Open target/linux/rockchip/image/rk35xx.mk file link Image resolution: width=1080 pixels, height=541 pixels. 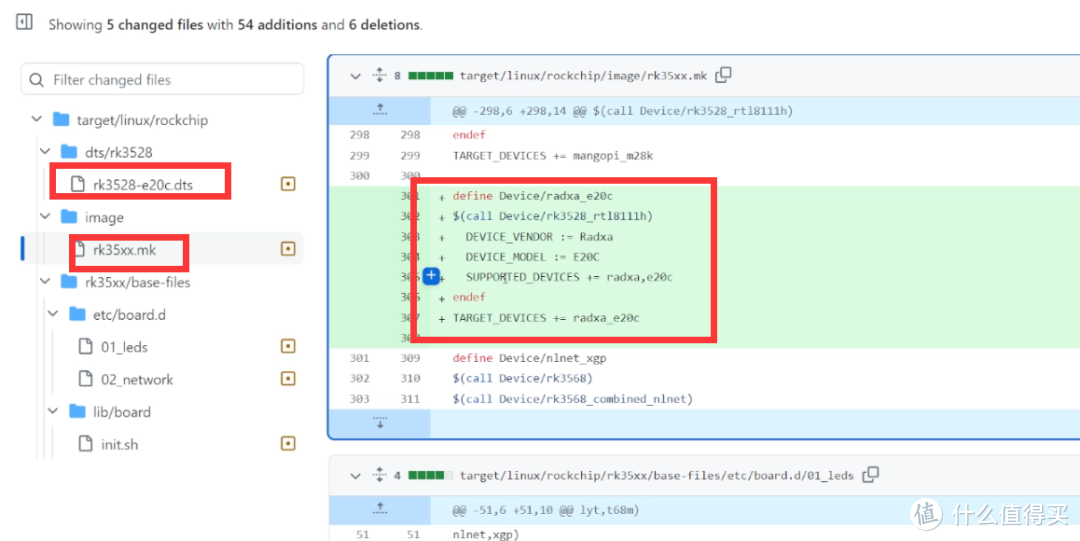click(583, 76)
